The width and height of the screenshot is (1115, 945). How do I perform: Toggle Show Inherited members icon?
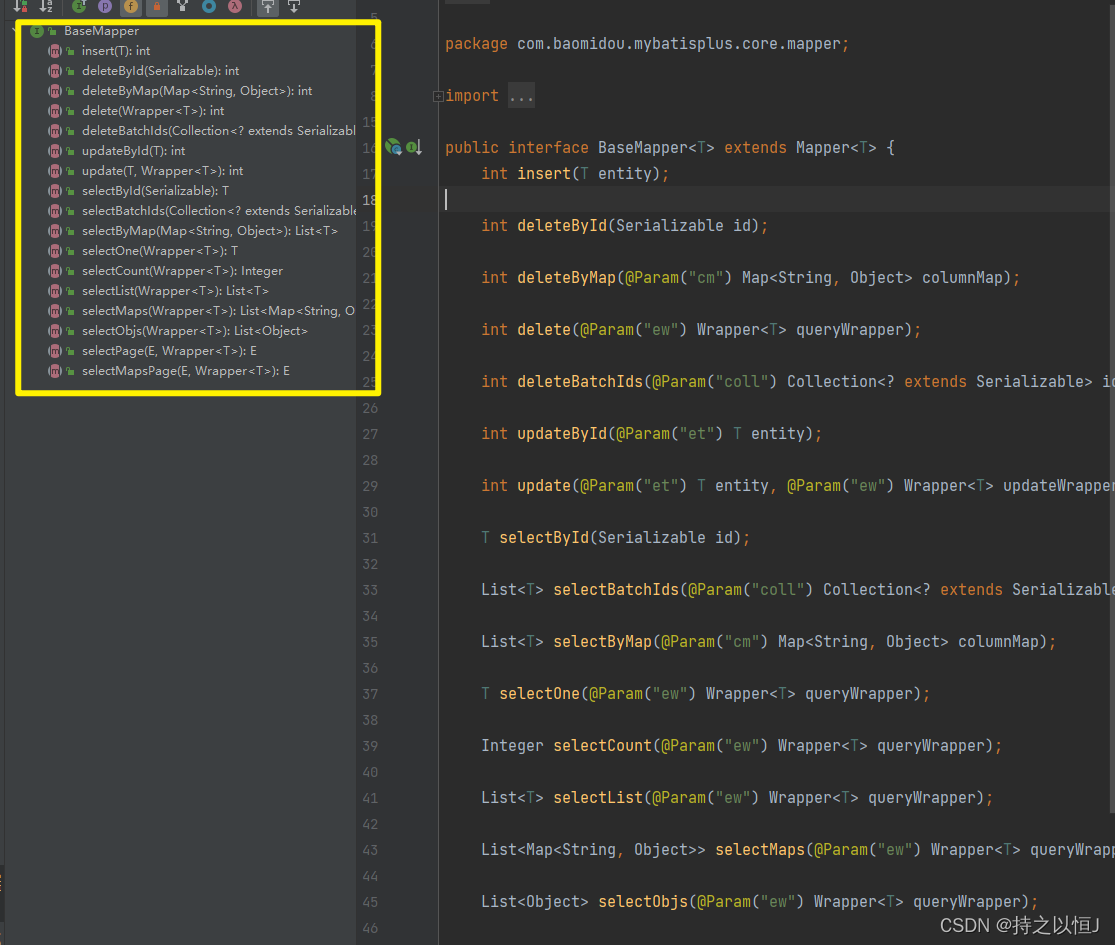79,6
